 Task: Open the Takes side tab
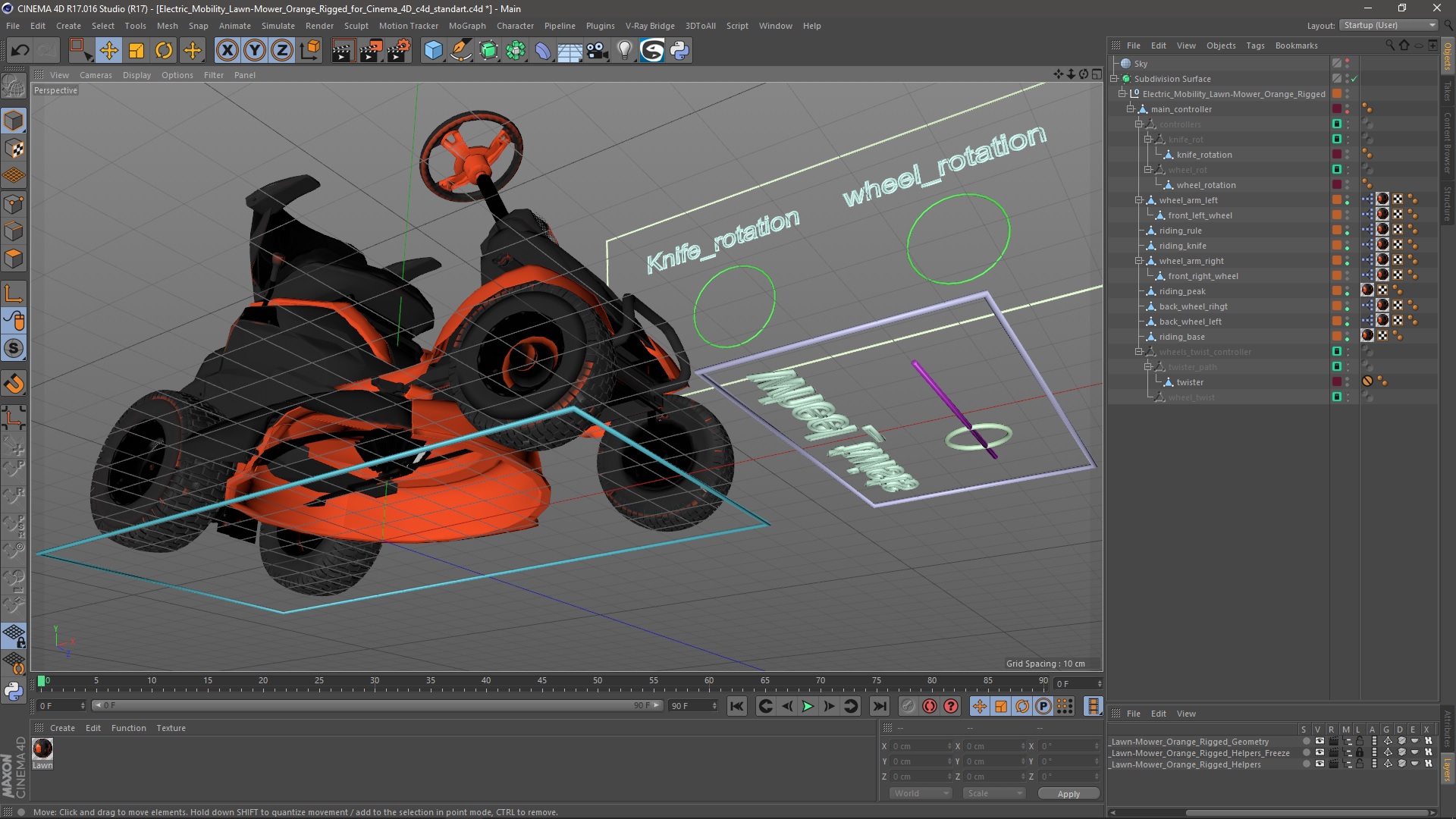pos(1448,91)
